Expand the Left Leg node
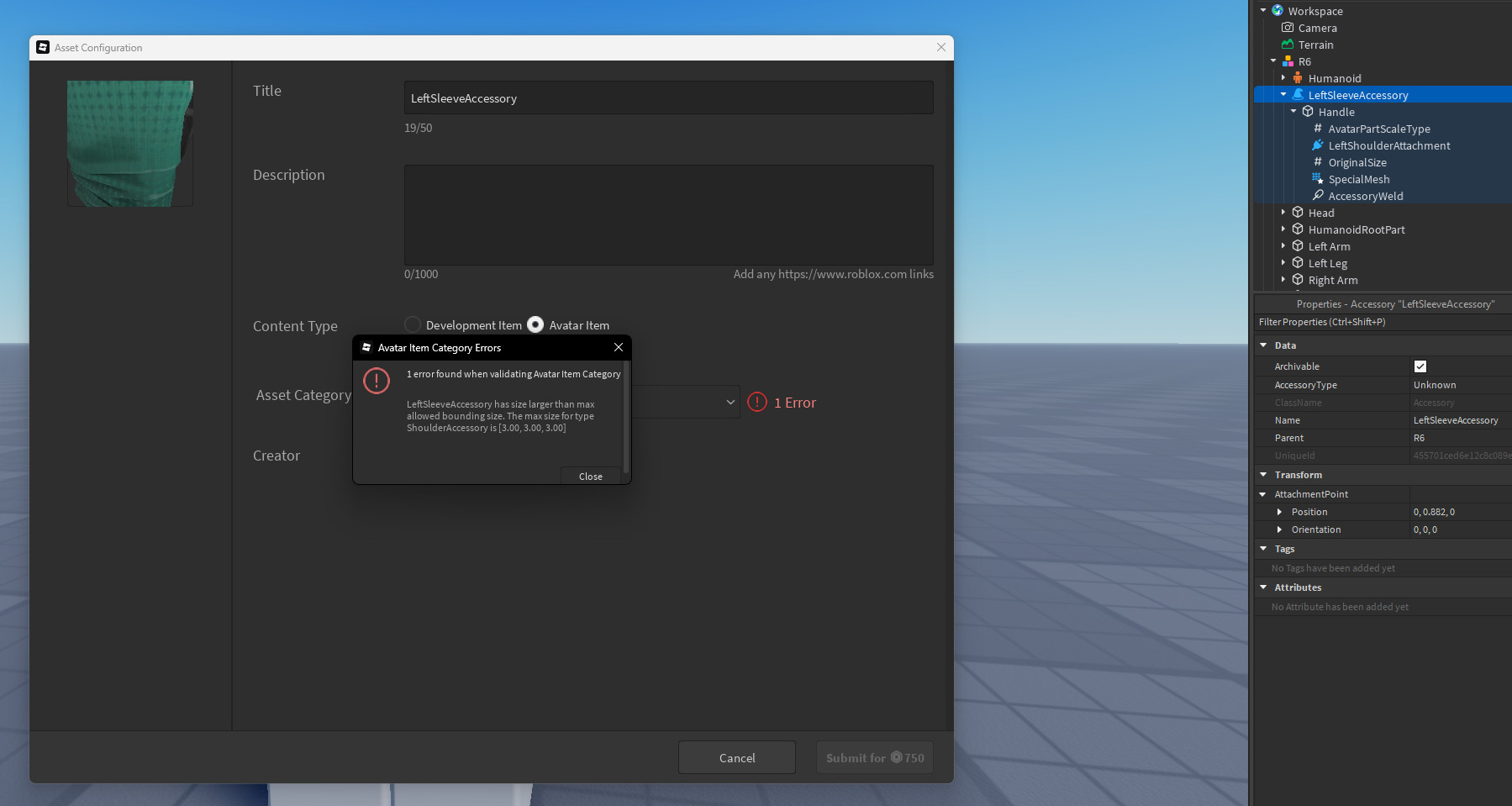Screen dimensions: 1512x806 [1283, 263]
